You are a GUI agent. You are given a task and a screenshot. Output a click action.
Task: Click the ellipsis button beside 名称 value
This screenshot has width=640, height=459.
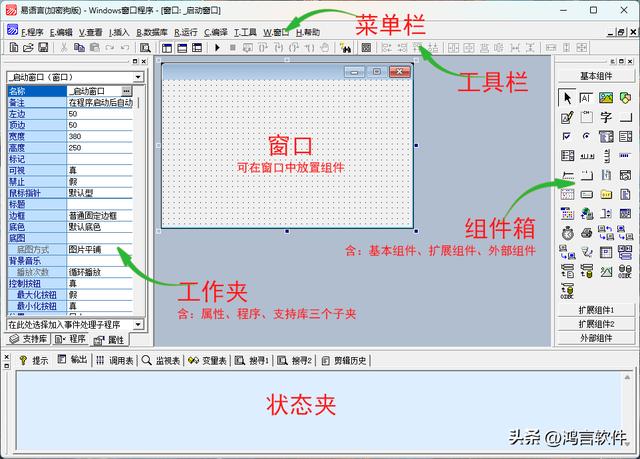click(x=127, y=91)
